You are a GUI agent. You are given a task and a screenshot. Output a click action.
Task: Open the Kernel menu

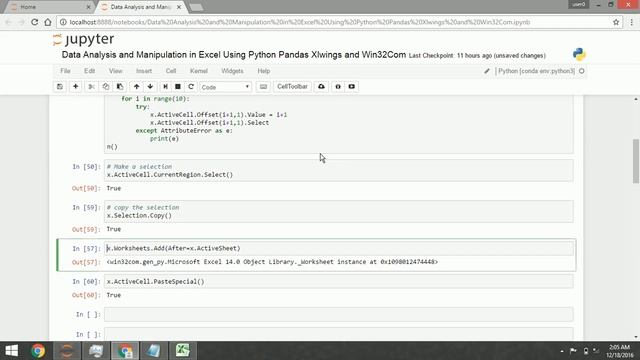[199, 71]
